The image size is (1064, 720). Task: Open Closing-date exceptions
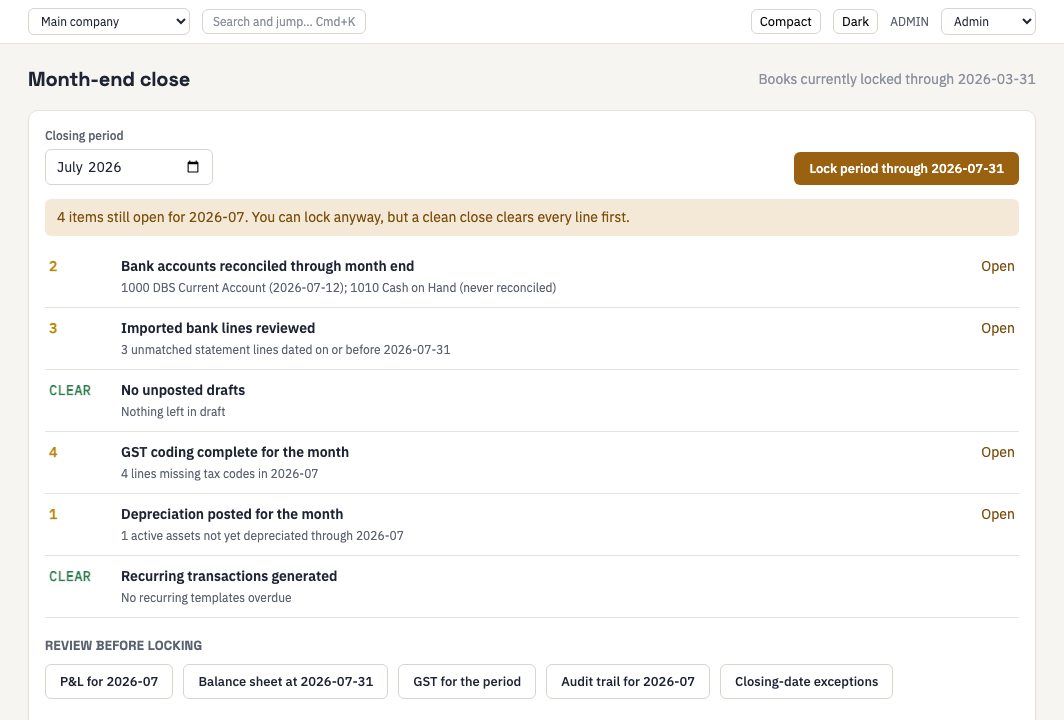click(806, 681)
